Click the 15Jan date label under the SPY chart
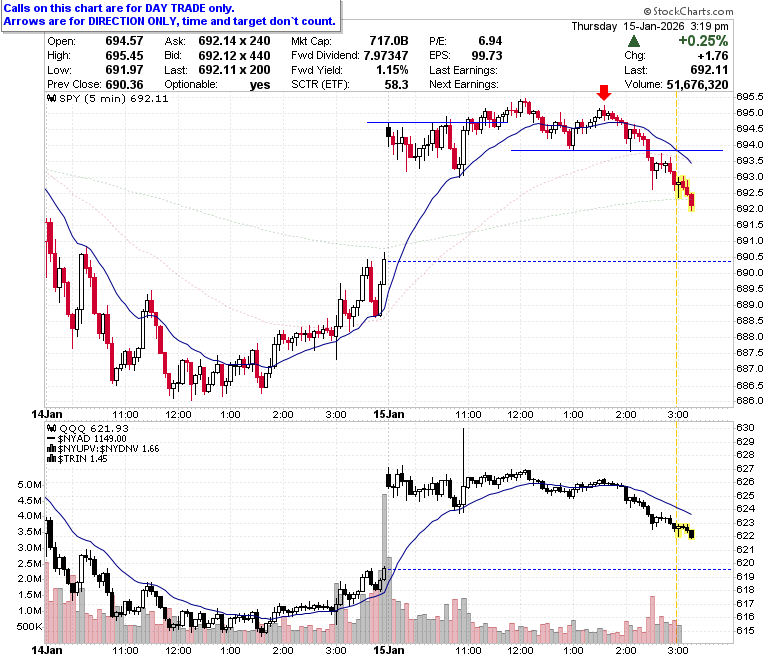This screenshot has height=659, width=780. pos(389,414)
